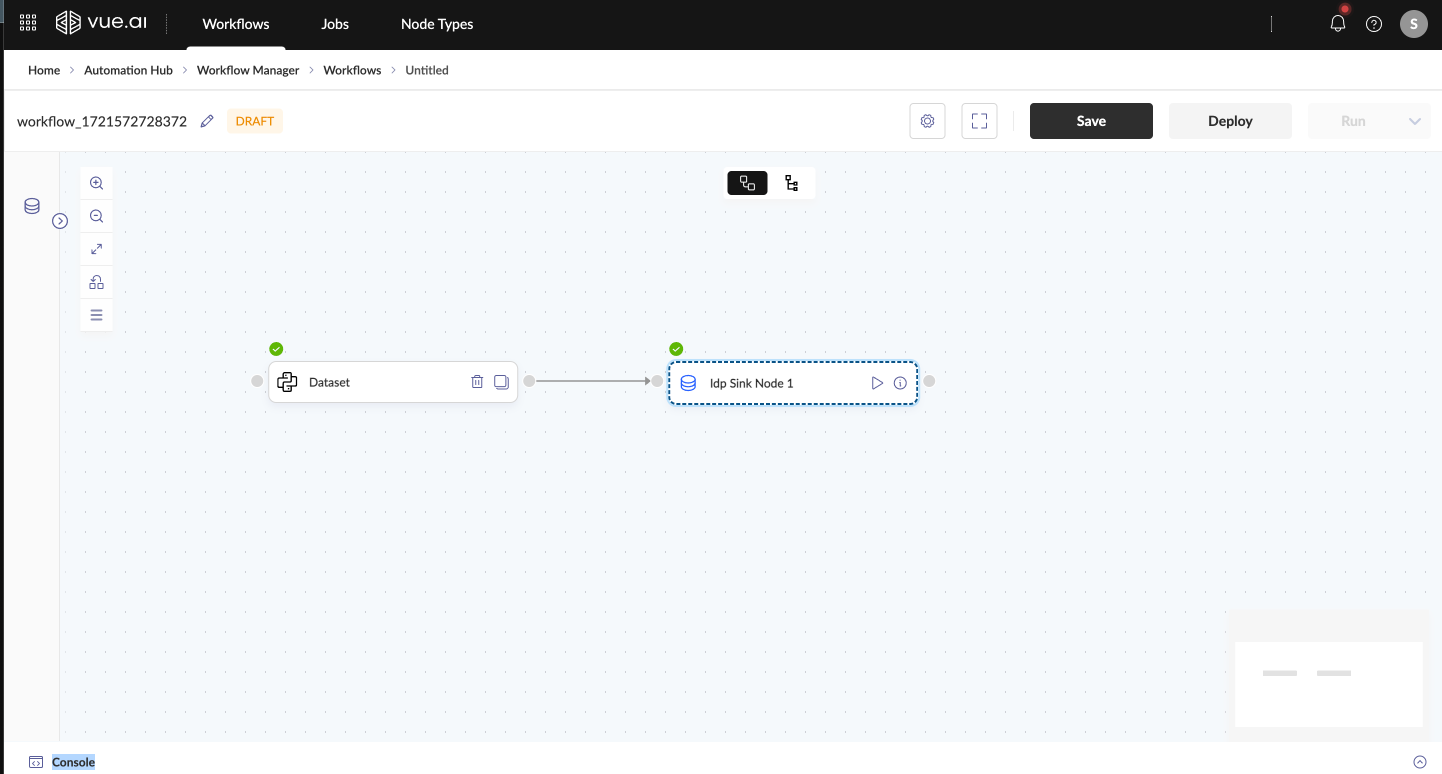
Task: Toggle fullscreen canvas mode
Action: click(979, 121)
